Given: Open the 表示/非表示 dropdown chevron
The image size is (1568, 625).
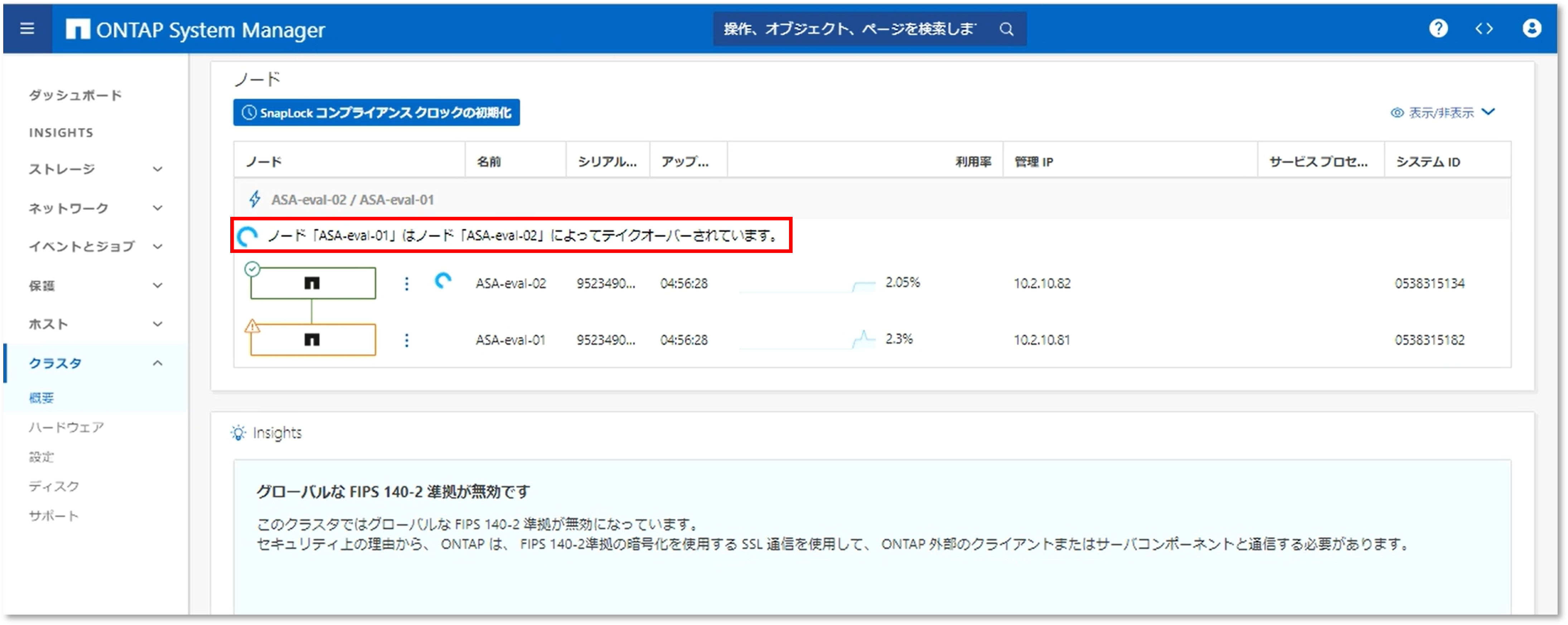Looking at the screenshot, I should (1488, 112).
